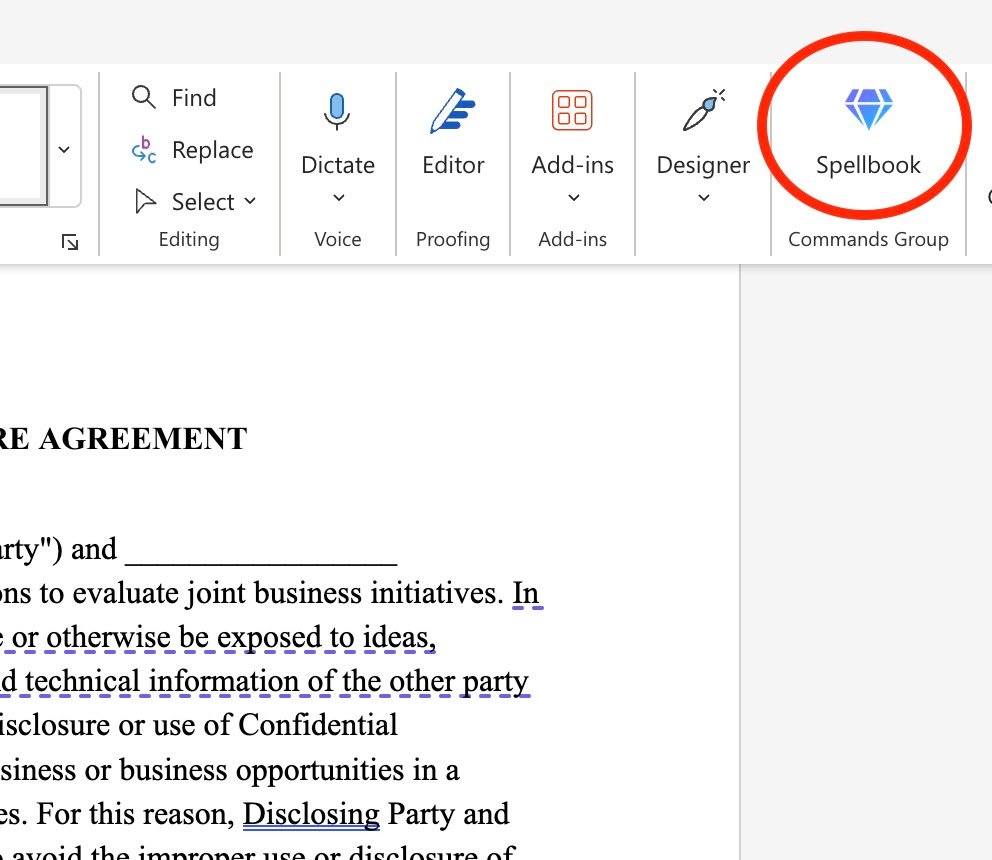Click the Add-ins grid icon
The image size is (992, 860).
click(572, 111)
